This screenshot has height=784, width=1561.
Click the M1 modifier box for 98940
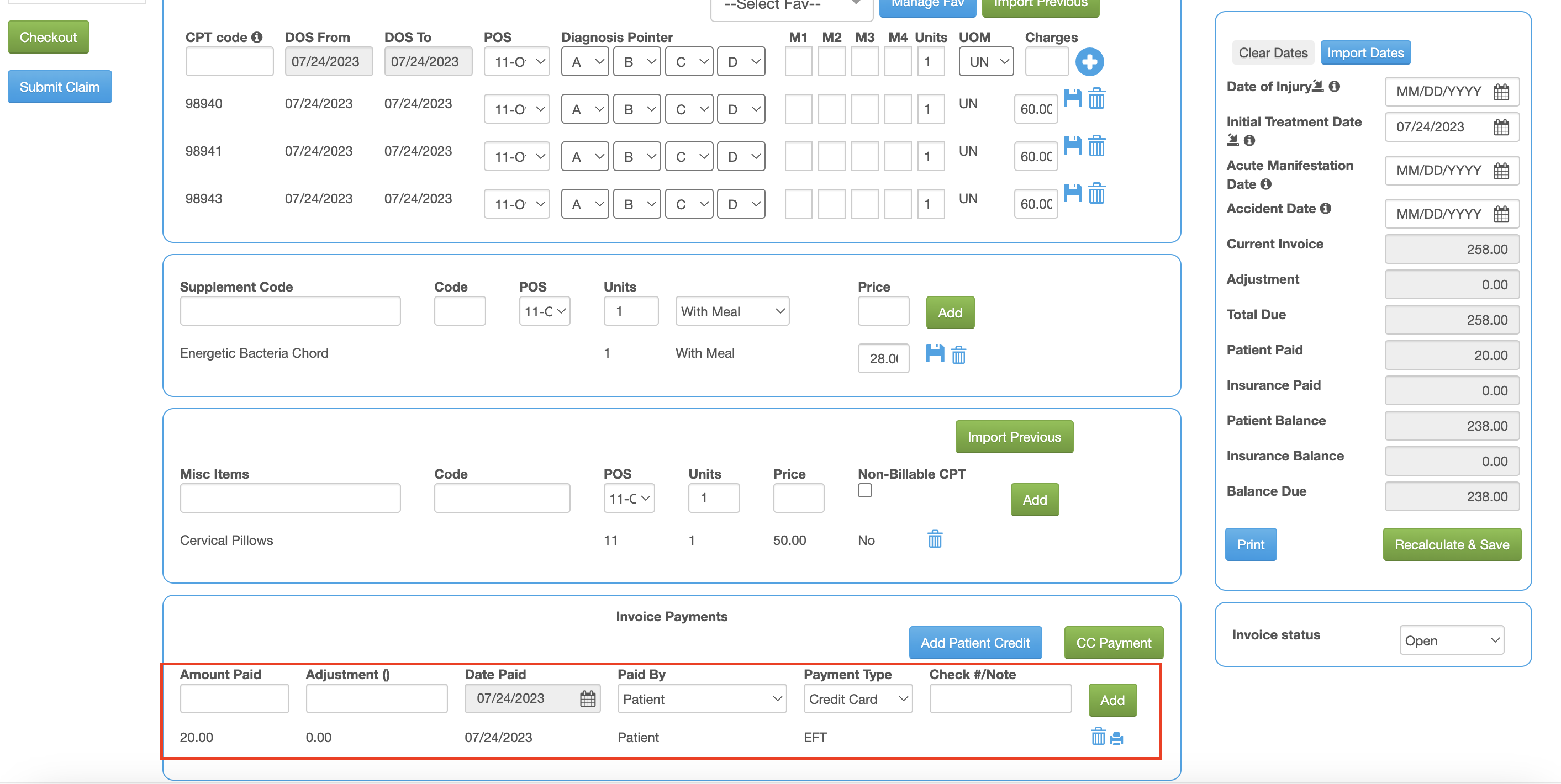[x=798, y=110]
